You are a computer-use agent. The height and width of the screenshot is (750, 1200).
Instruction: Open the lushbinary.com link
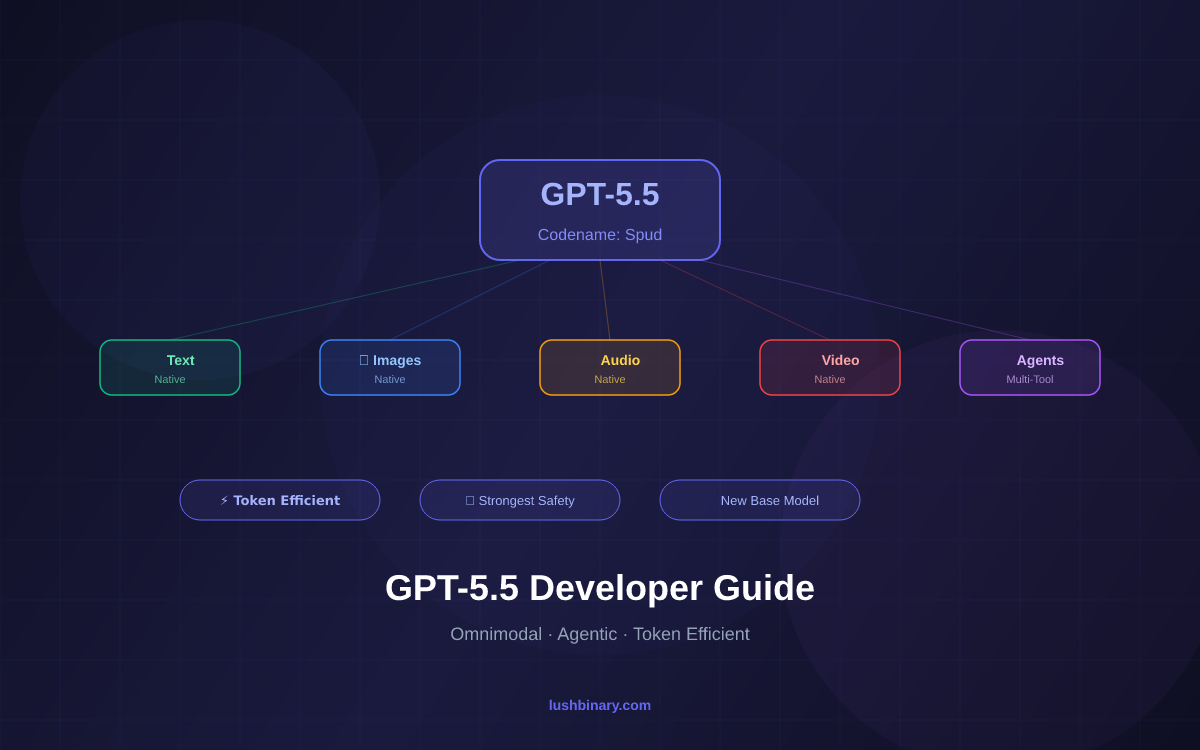point(600,705)
